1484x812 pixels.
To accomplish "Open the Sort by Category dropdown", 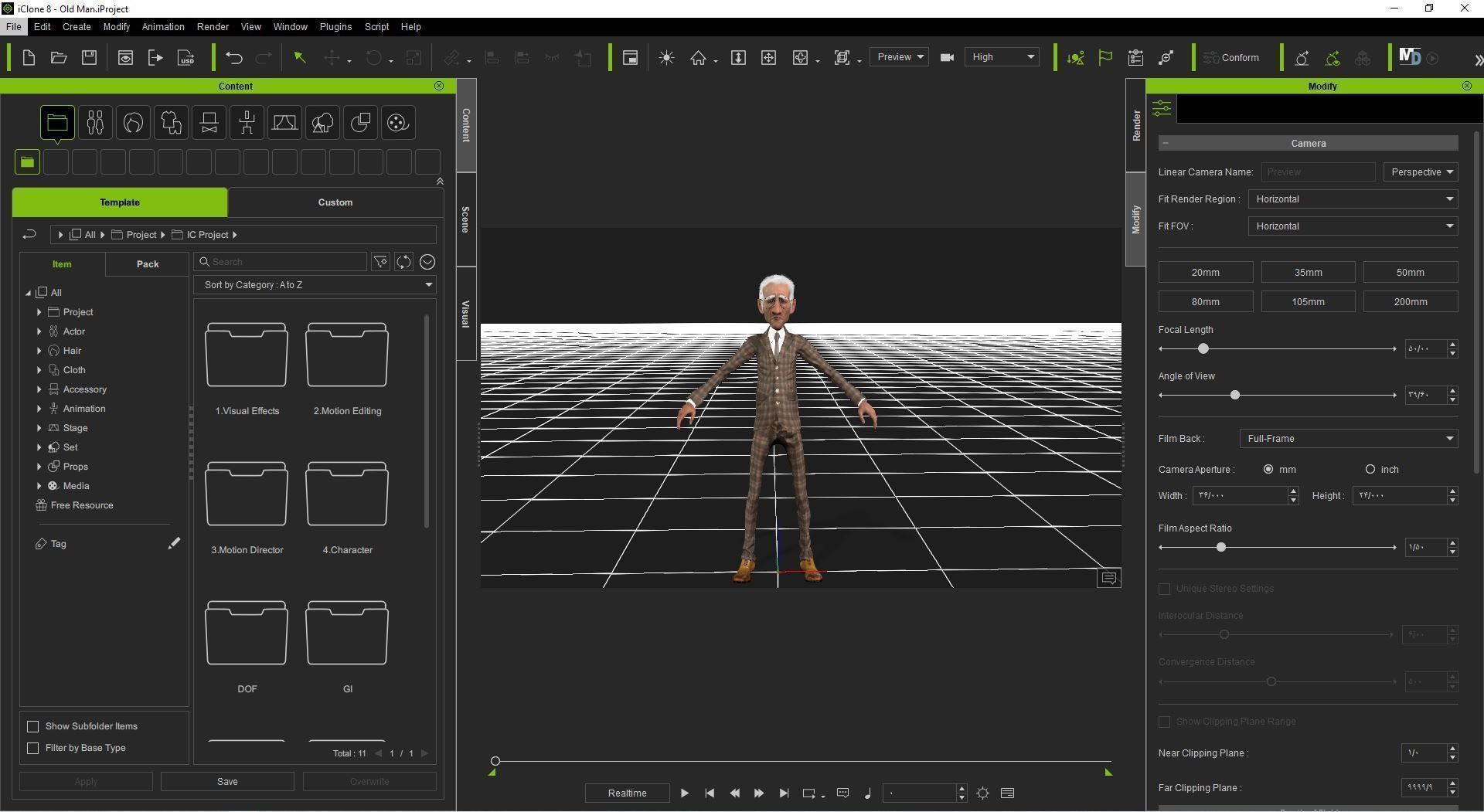I will pos(315,285).
